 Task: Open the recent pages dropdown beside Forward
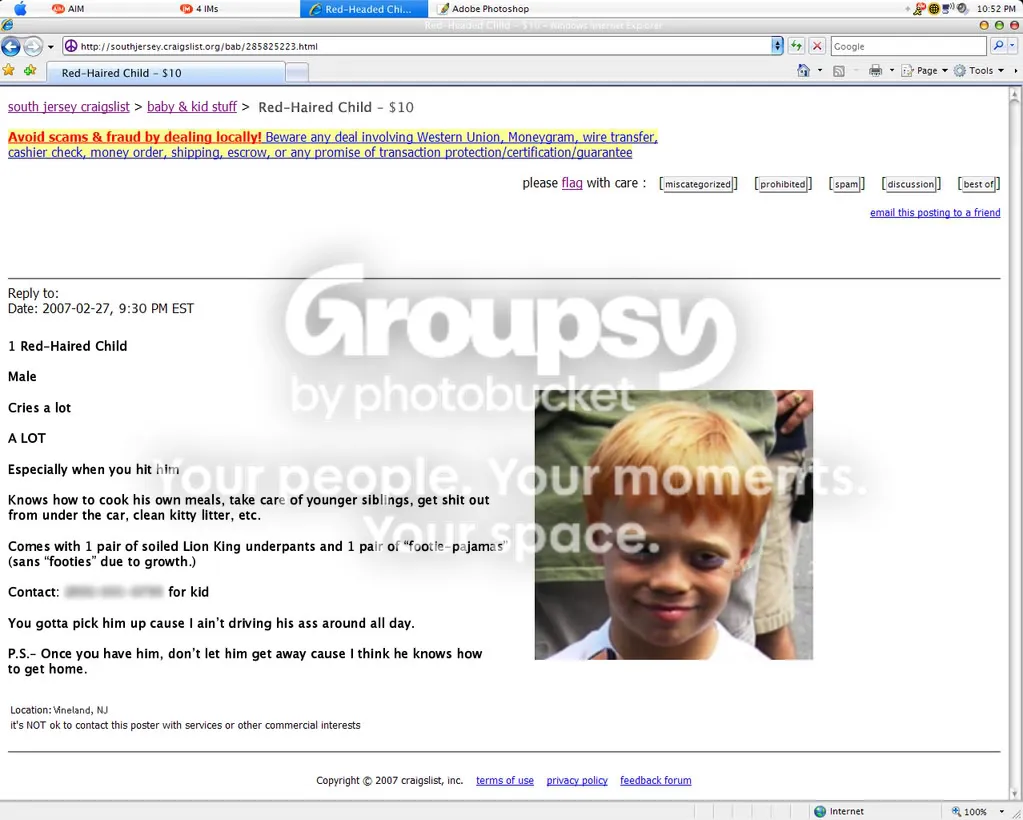(50, 47)
